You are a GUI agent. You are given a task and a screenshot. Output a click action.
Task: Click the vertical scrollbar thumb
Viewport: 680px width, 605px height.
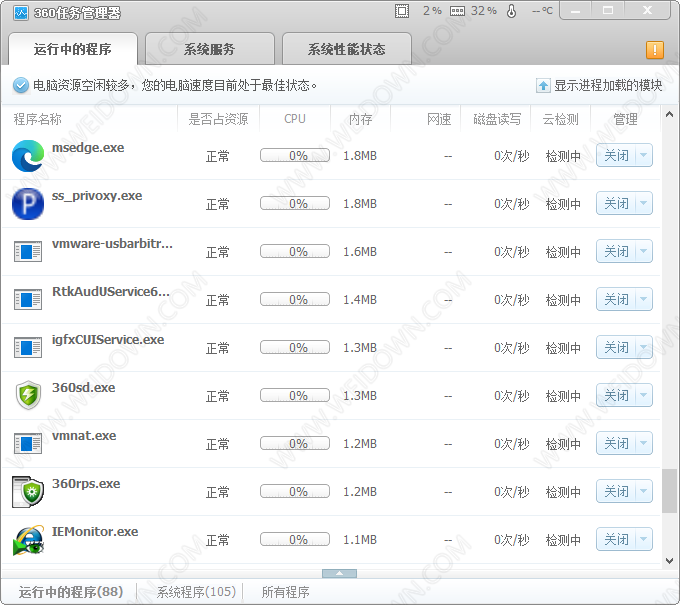click(669, 491)
